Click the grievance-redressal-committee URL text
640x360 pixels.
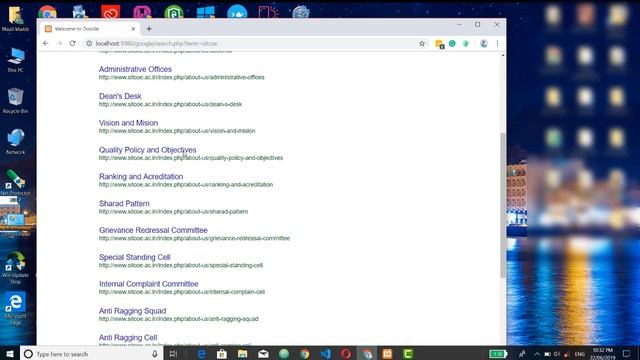coord(194,238)
